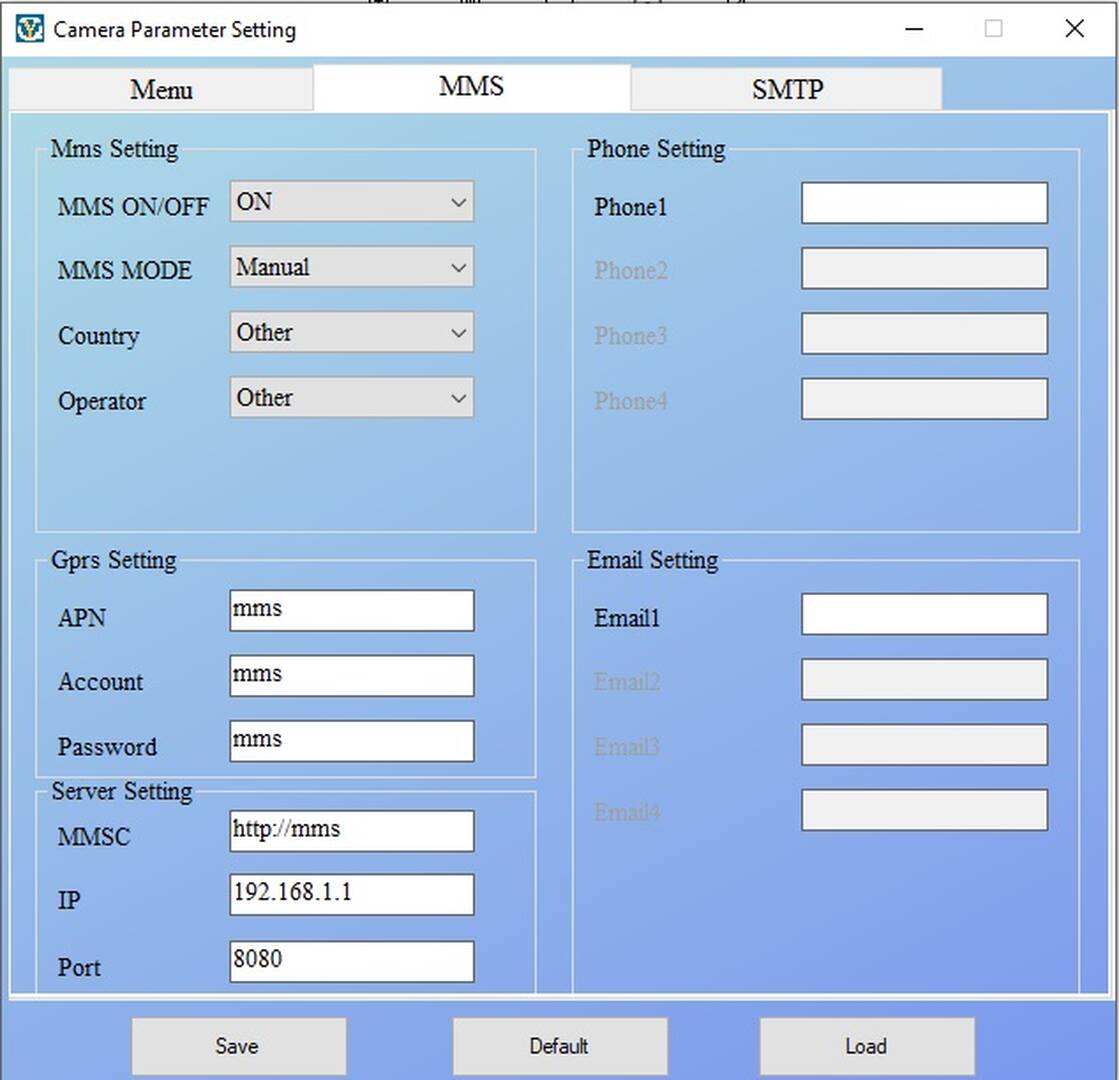Expand the MMS MODE dropdown
1119x1080 pixels.
tap(351, 268)
